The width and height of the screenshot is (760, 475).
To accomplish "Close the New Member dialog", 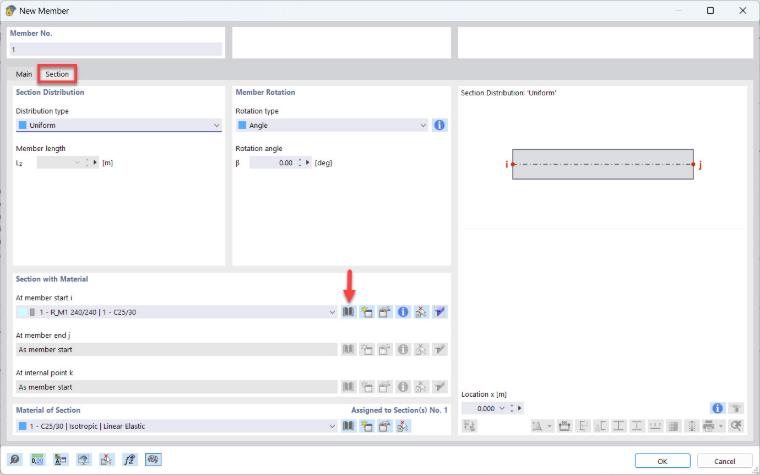I will [743, 10].
